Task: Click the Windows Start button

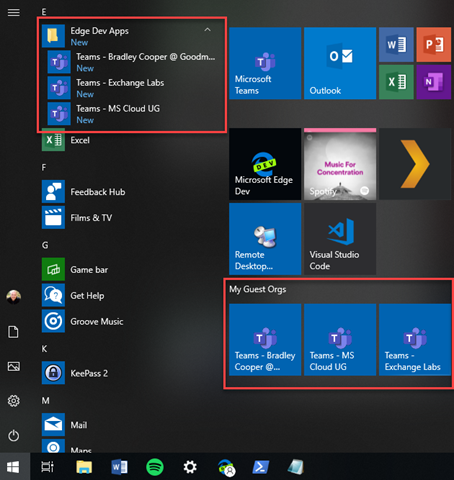Action: click(13, 467)
